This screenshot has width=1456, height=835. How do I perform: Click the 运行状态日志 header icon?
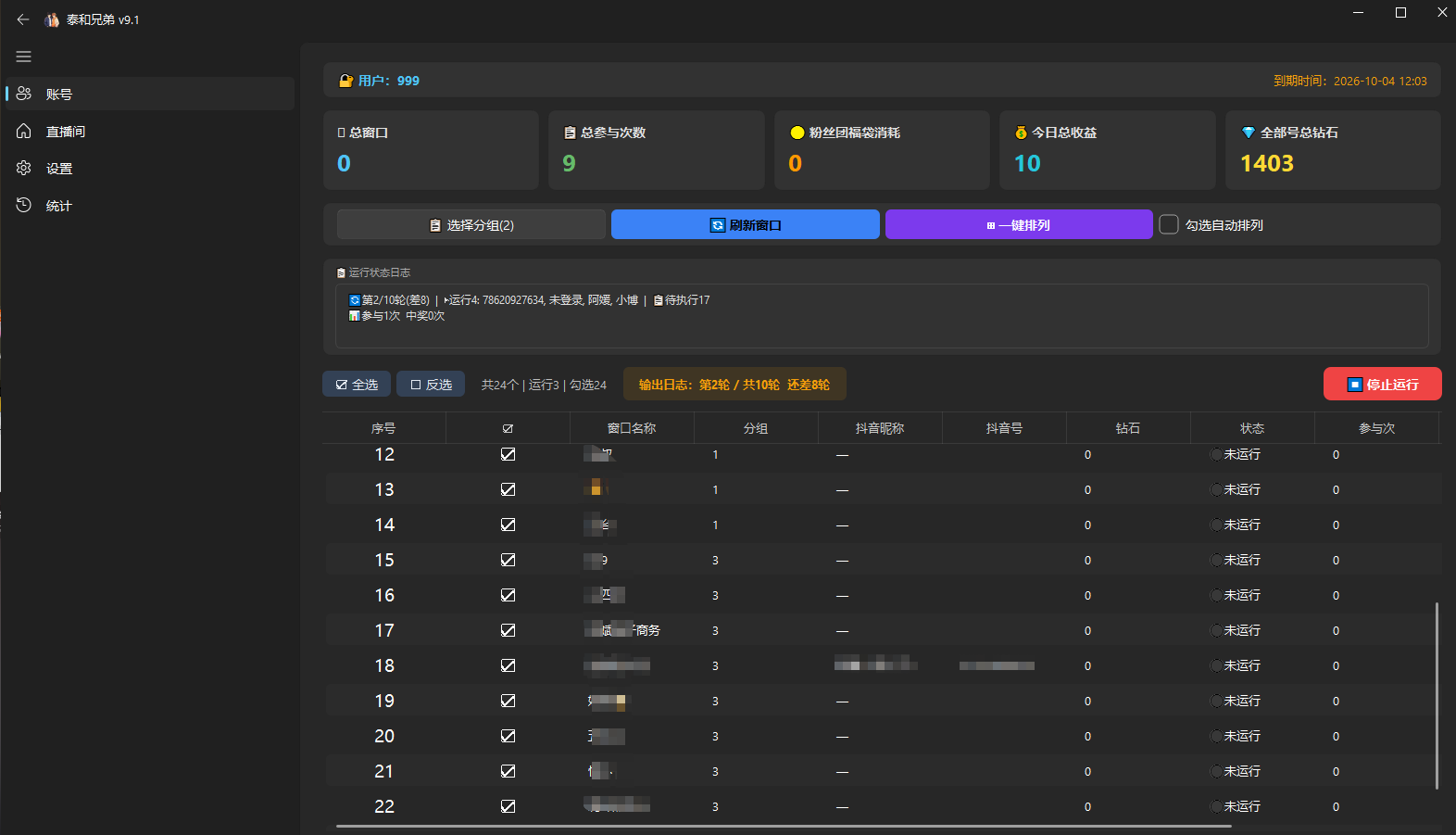coord(341,273)
